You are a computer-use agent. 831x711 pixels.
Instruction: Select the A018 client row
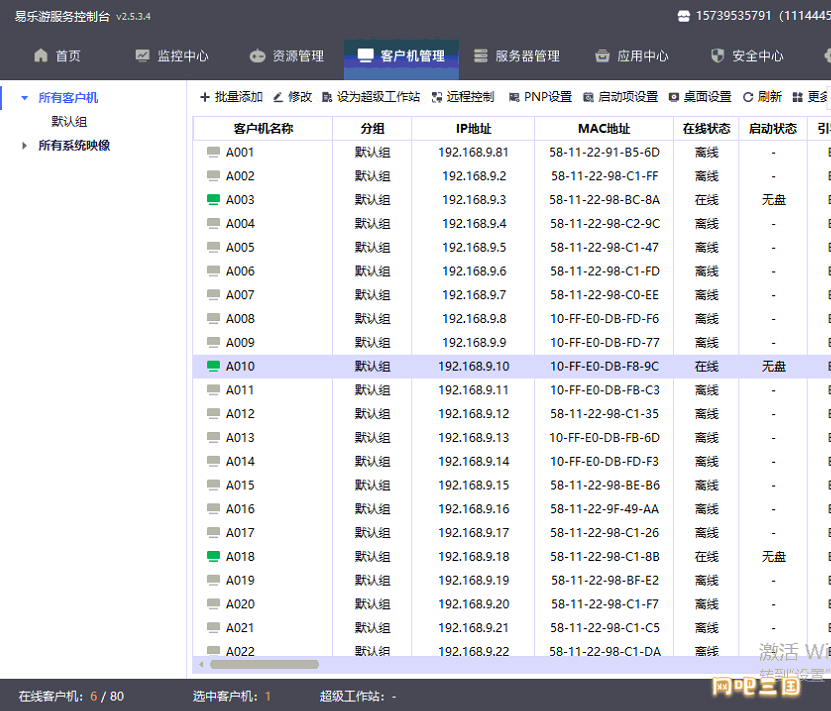pyautogui.click(x=511, y=557)
